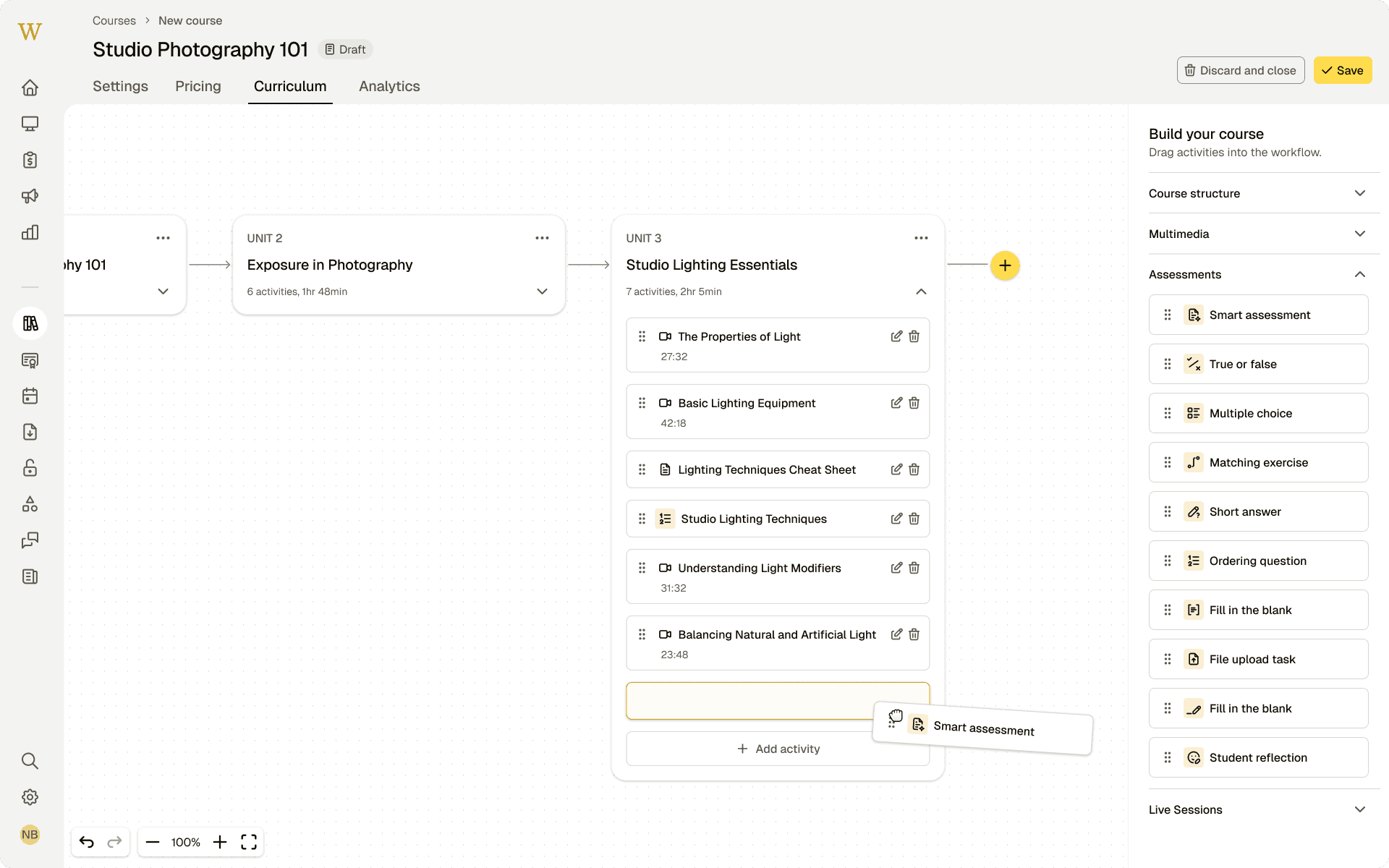Screen dimensions: 1389x868
Task: Expand Unit 2 Exposure in Photography
Action: pyautogui.click(x=542, y=292)
